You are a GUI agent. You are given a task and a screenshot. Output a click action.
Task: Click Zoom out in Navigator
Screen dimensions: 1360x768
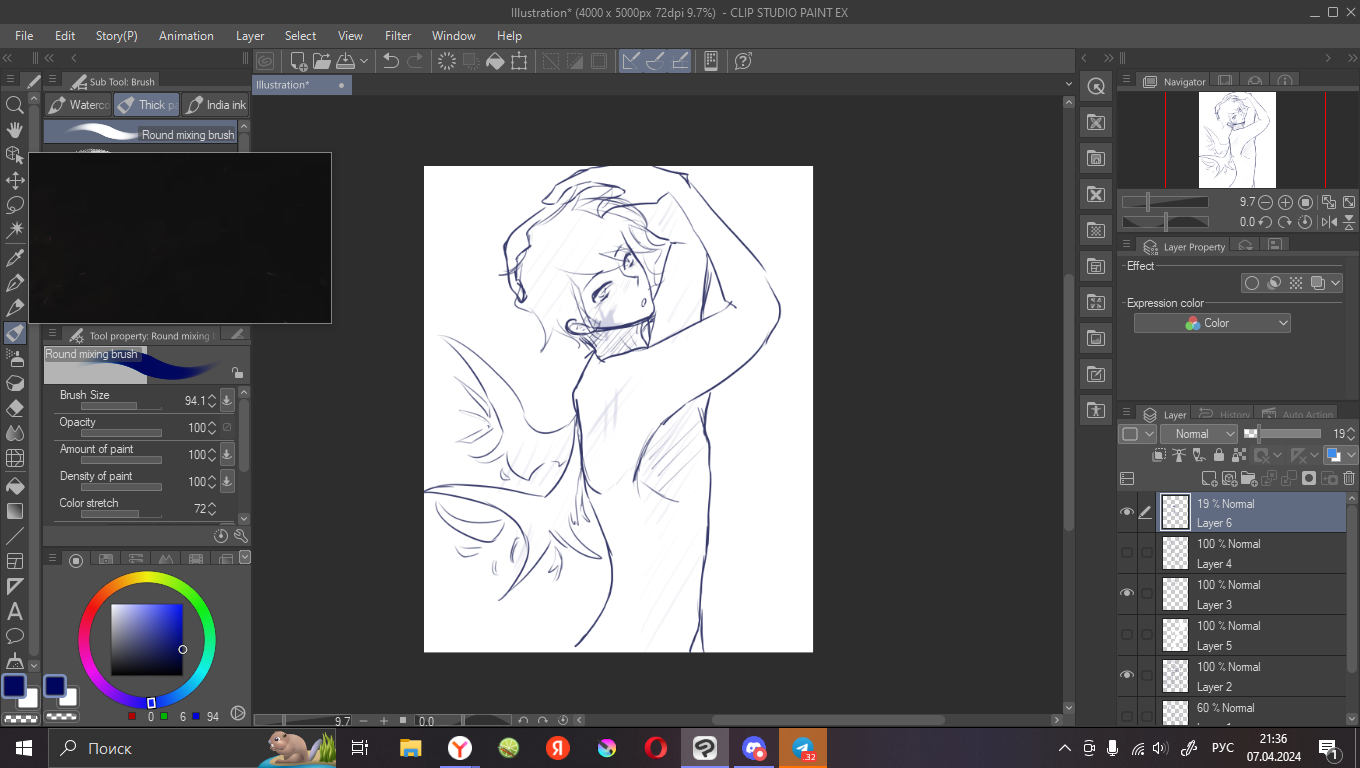click(x=1266, y=202)
